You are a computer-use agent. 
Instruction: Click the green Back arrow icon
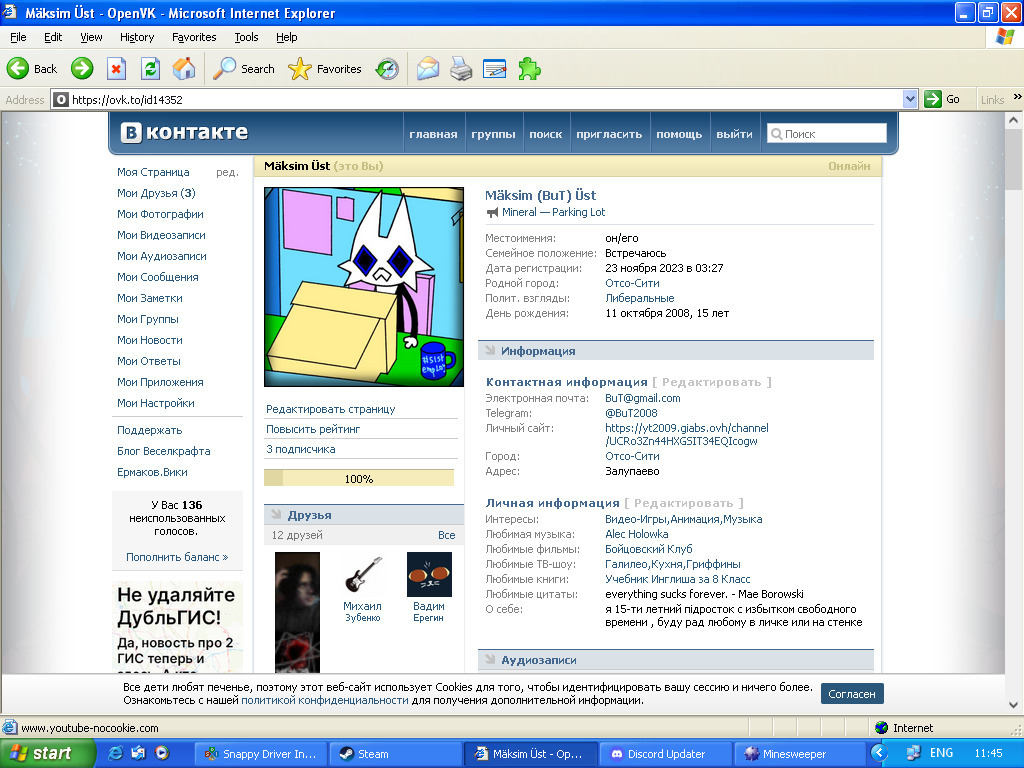click(18, 69)
